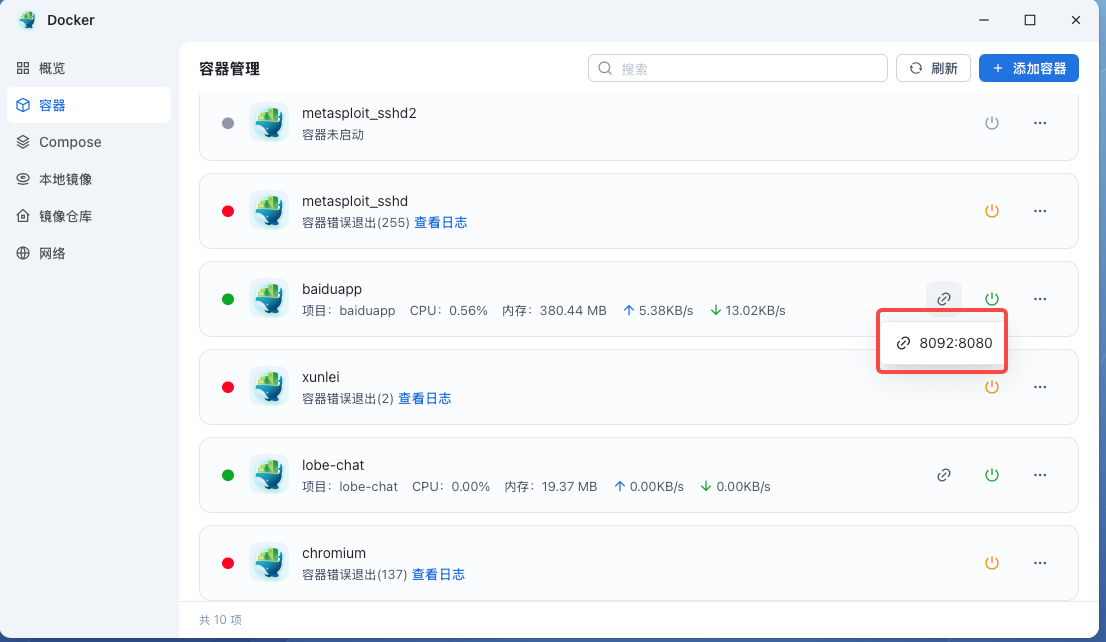The image size is (1106, 642).
Task: Open more options for metasploit_sshd2
Action: pyautogui.click(x=1040, y=123)
